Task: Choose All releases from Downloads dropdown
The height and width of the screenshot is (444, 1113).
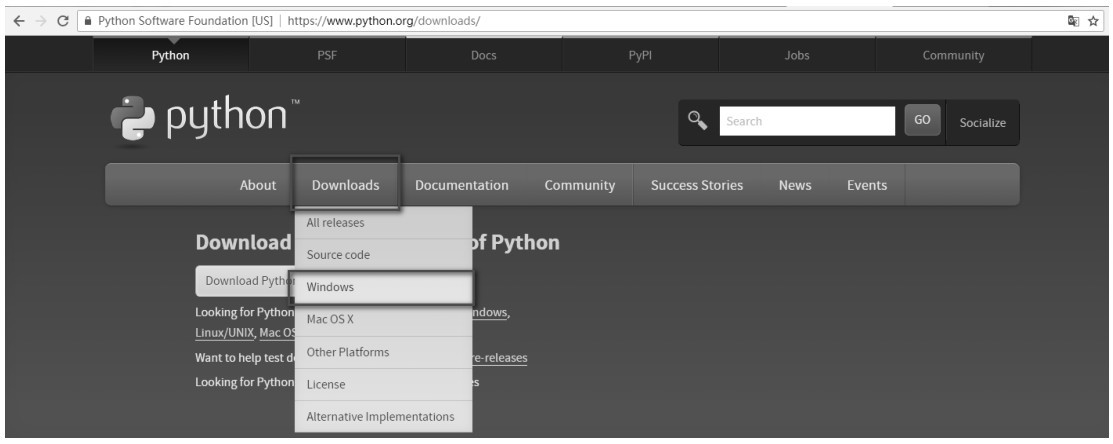Action: (x=383, y=223)
